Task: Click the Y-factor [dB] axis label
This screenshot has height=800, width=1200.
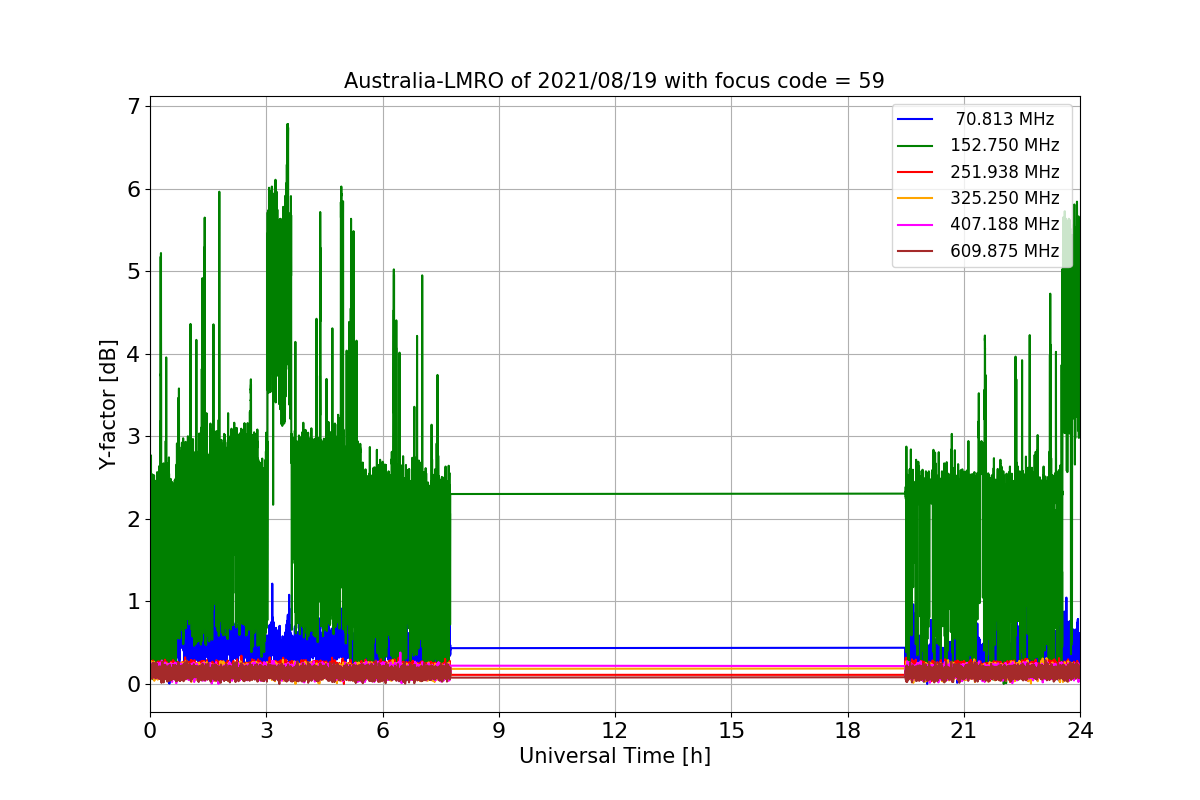Action: [108, 405]
